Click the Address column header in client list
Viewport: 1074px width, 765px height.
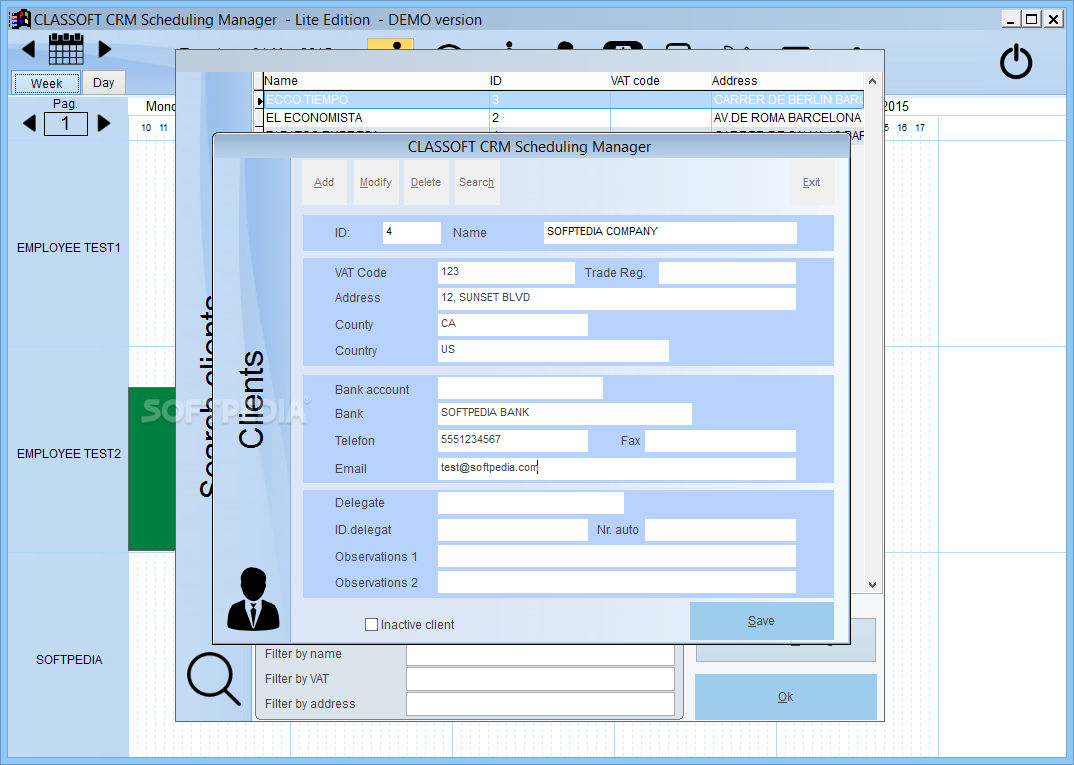[787, 81]
